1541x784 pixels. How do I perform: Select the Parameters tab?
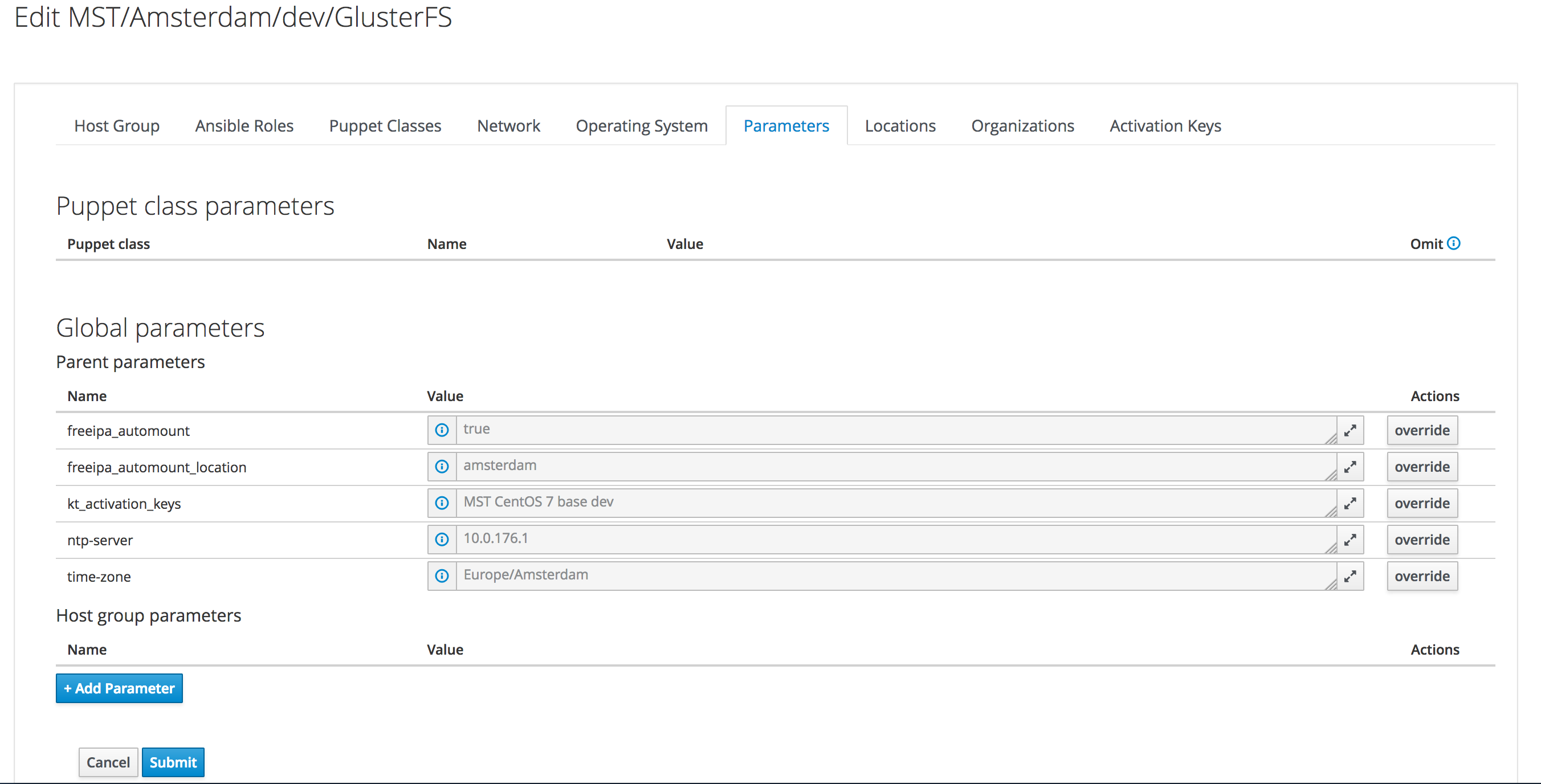click(x=786, y=125)
